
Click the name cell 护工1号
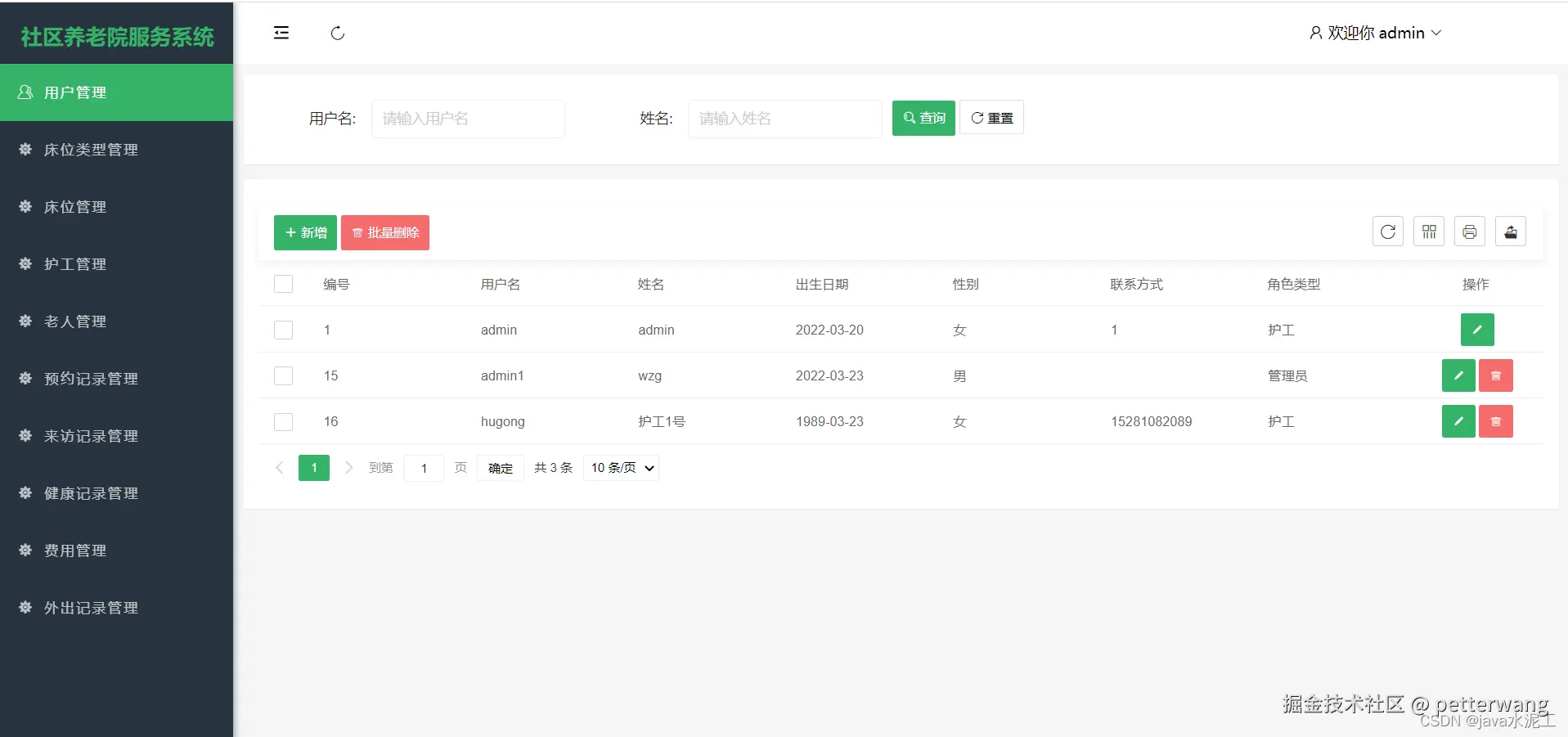pos(662,421)
